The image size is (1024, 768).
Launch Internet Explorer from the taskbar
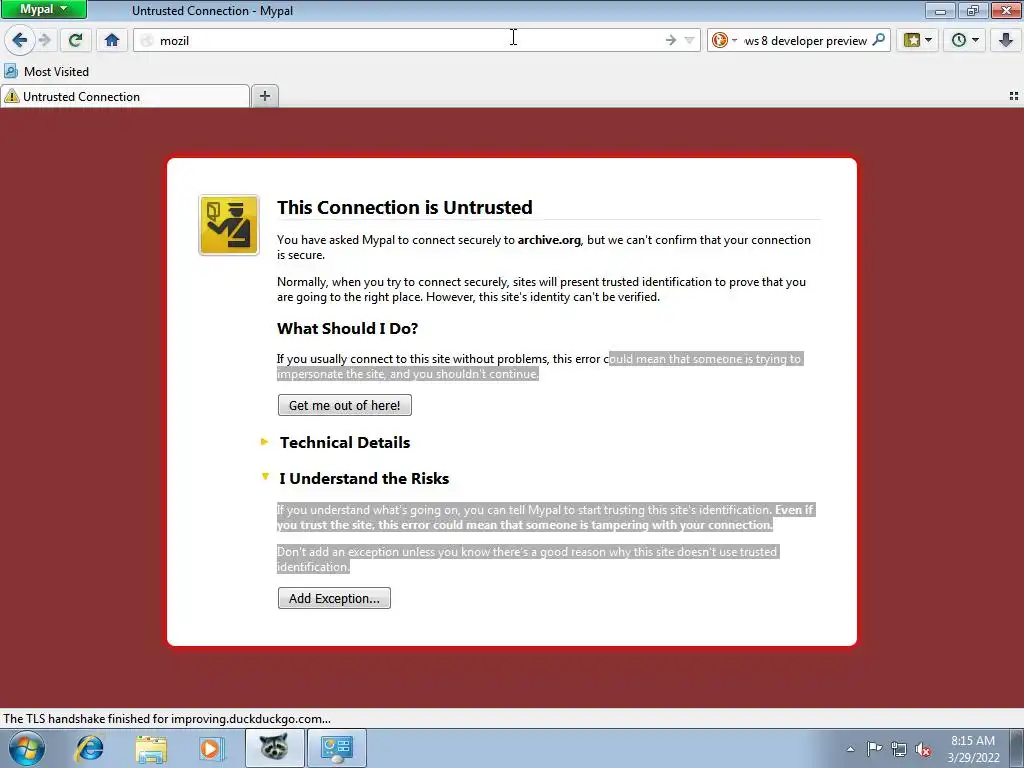pyautogui.click(x=89, y=748)
